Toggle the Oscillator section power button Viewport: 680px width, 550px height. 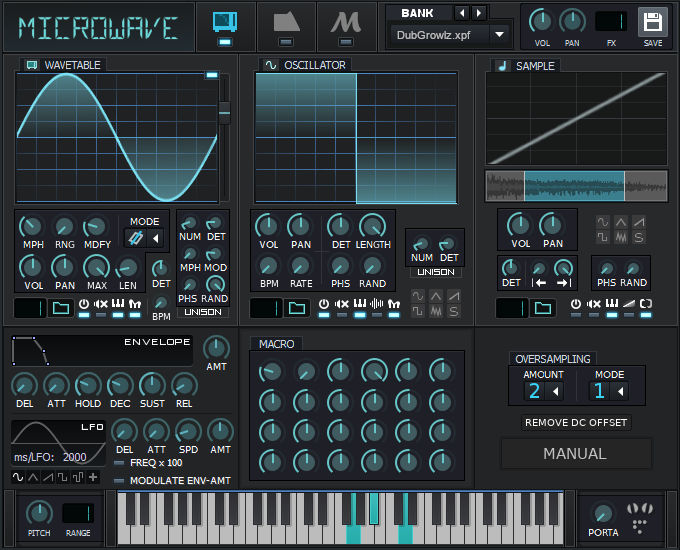coord(324,304)
